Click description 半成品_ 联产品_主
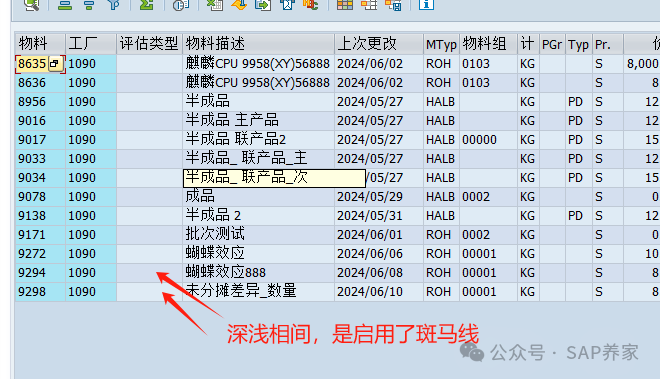Viewport: 660px width, 379px height. (x=246, y=158)
